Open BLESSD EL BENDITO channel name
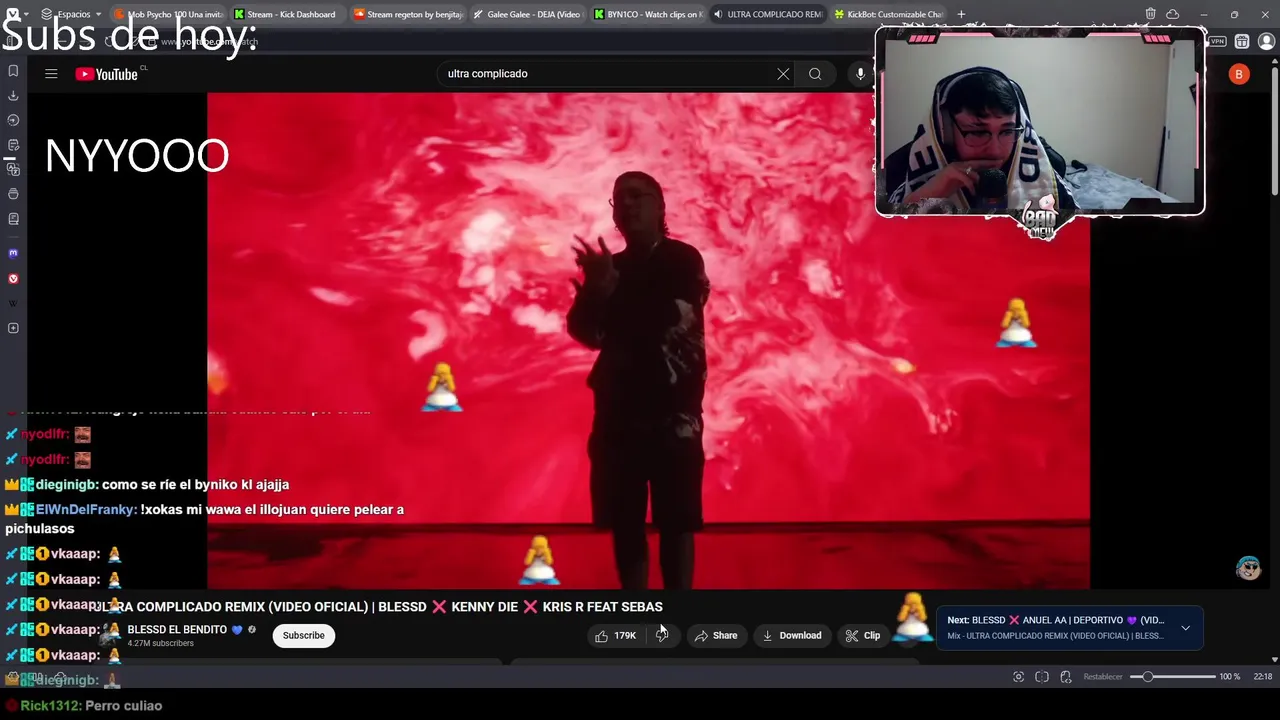Screen dimensions: 1280x720 [176, 630]
